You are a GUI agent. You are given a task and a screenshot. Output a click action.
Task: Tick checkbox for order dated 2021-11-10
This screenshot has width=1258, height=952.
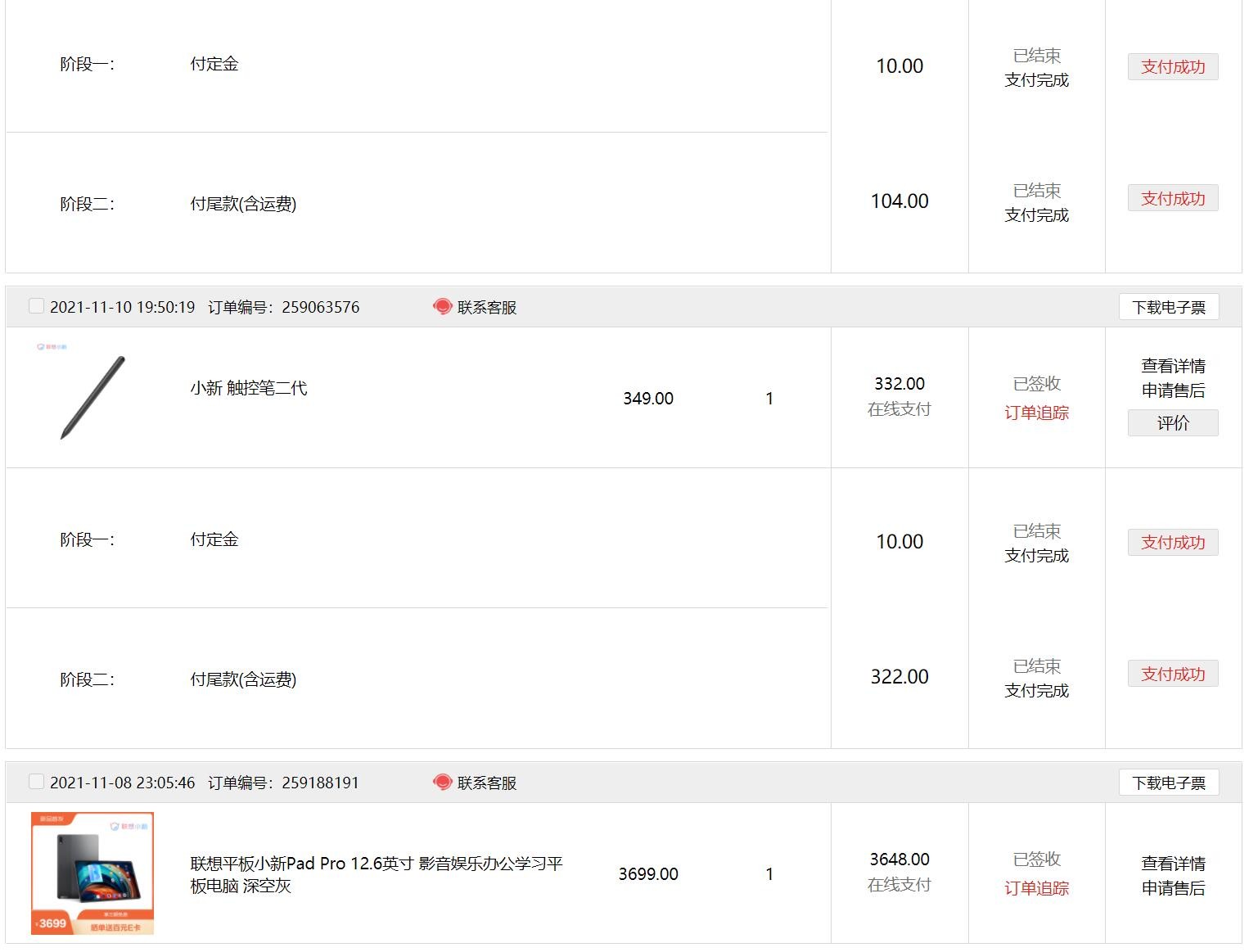click(x=36, y=306)
